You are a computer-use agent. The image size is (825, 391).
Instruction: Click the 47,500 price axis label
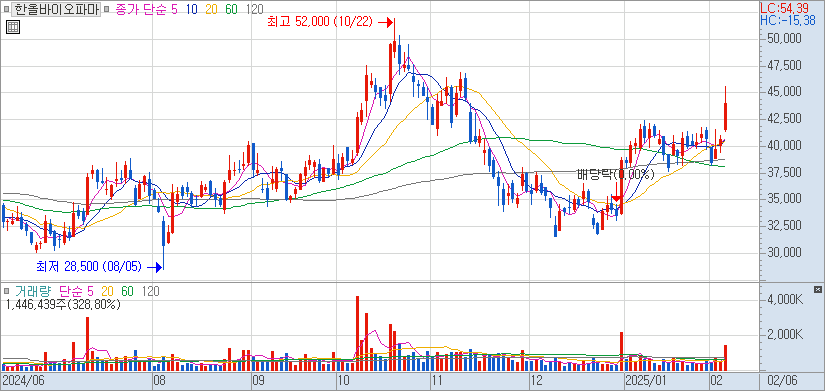coord(784,65)
